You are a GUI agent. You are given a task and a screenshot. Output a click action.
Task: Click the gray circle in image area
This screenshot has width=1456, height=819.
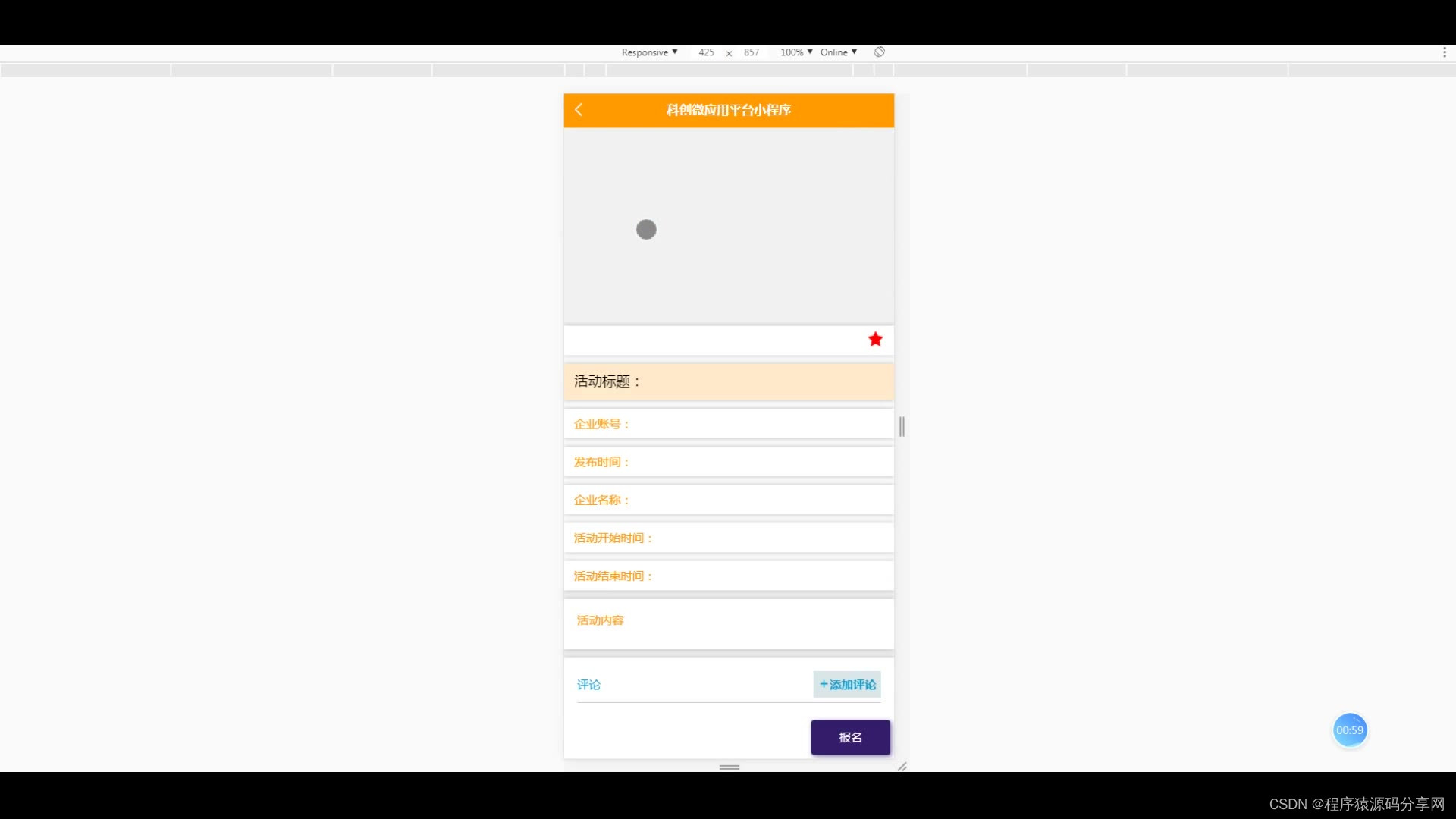pyautogui.click(x=646, y=229)
